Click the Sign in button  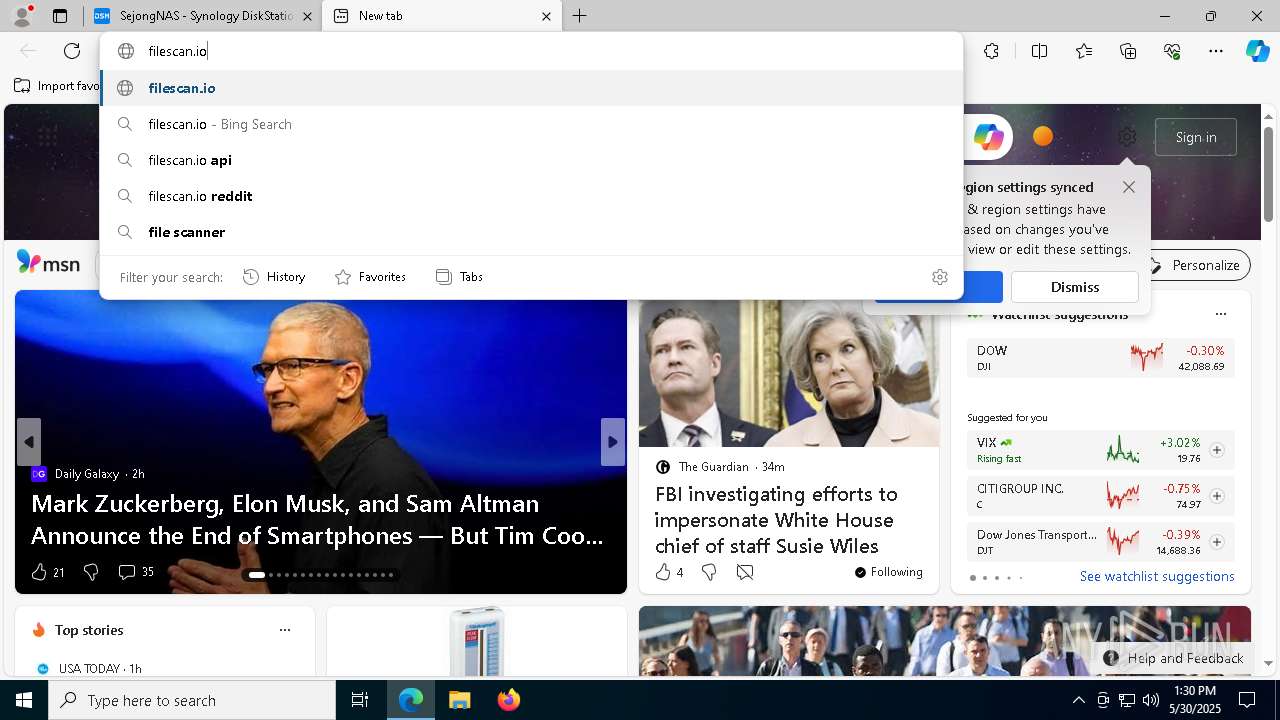point(1196,137)
